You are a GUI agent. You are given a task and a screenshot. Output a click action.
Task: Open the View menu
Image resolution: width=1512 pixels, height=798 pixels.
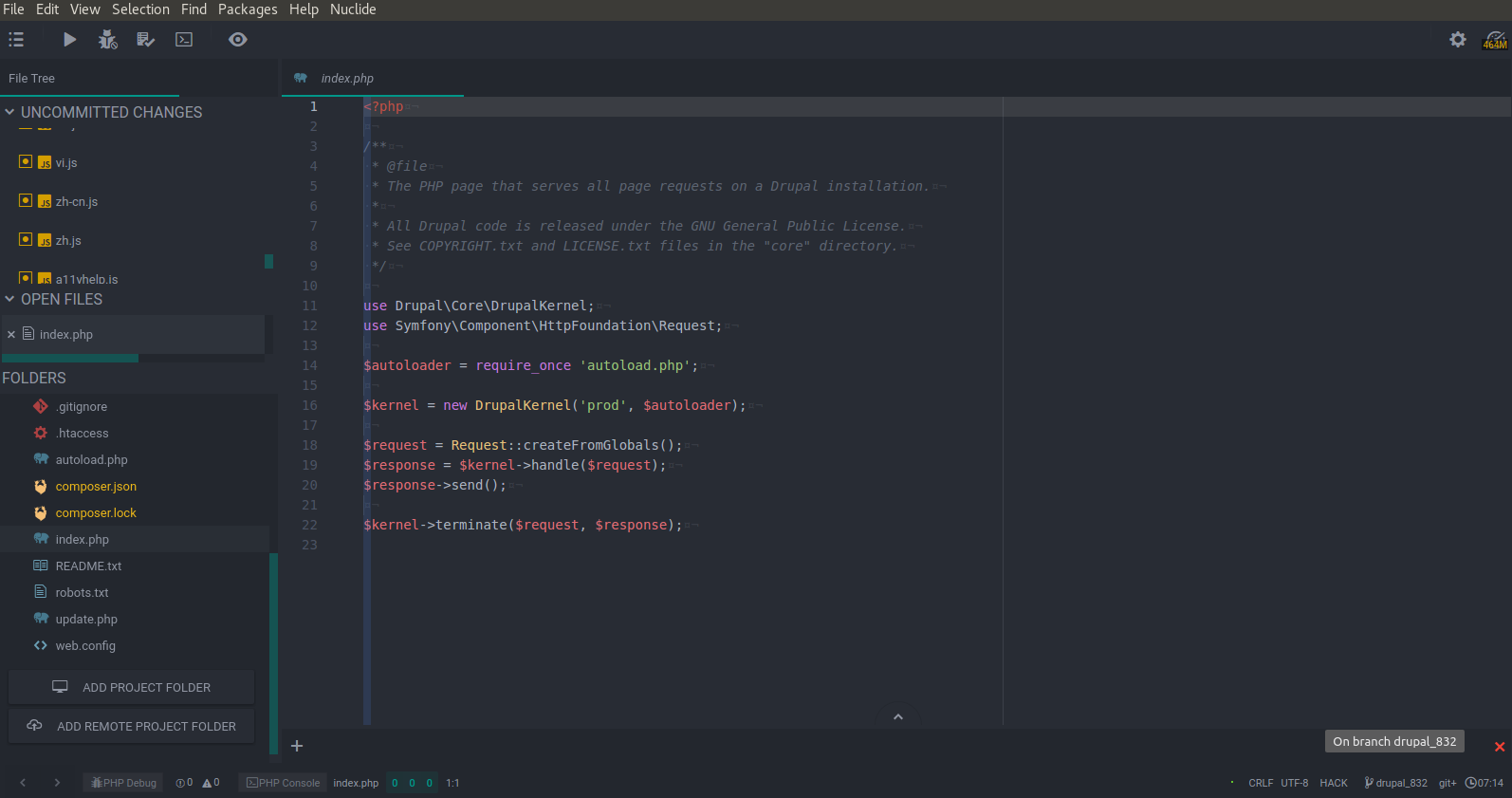click(85, 9)
